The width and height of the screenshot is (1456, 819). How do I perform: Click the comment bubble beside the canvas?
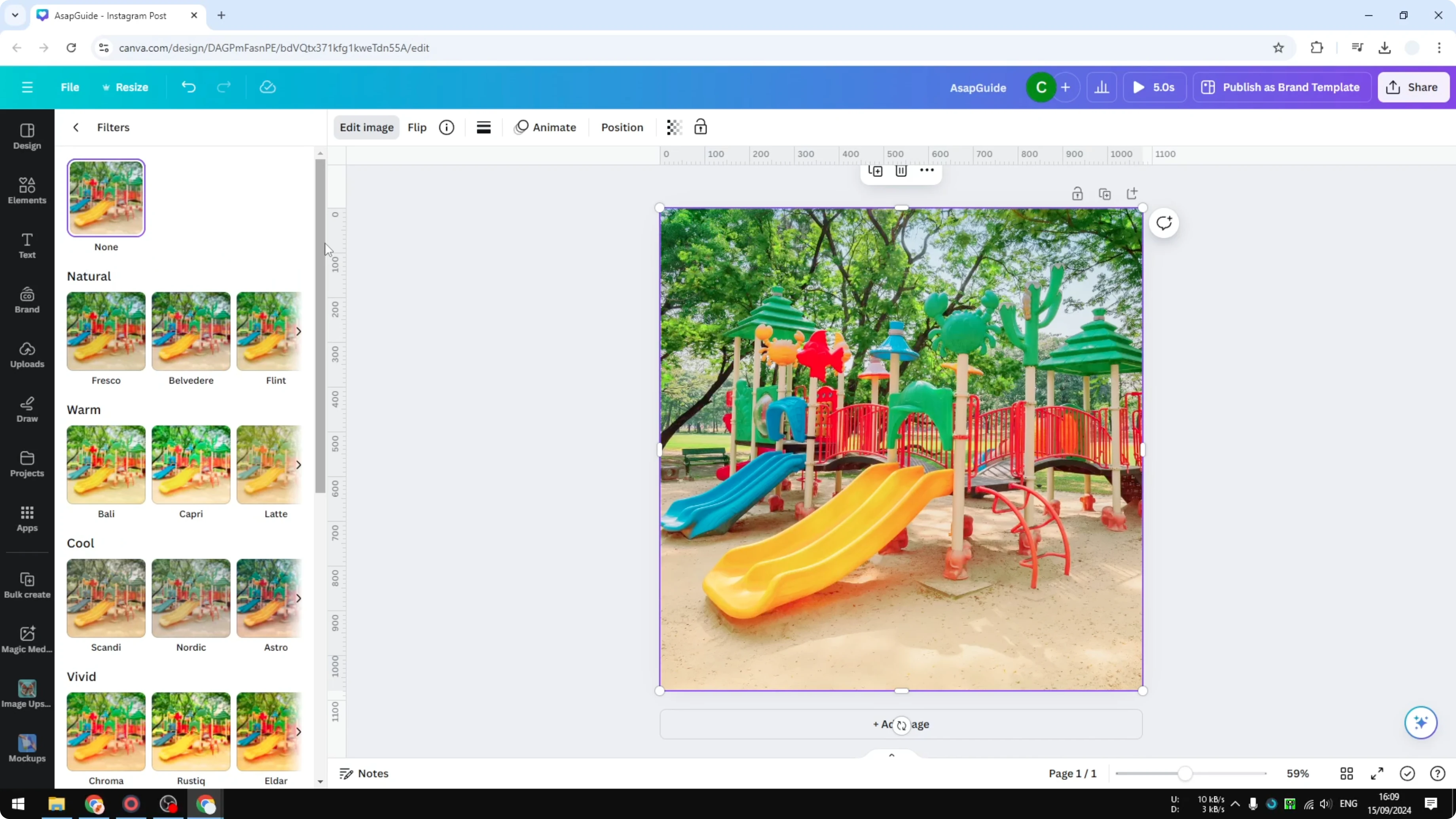(1164, 223)
